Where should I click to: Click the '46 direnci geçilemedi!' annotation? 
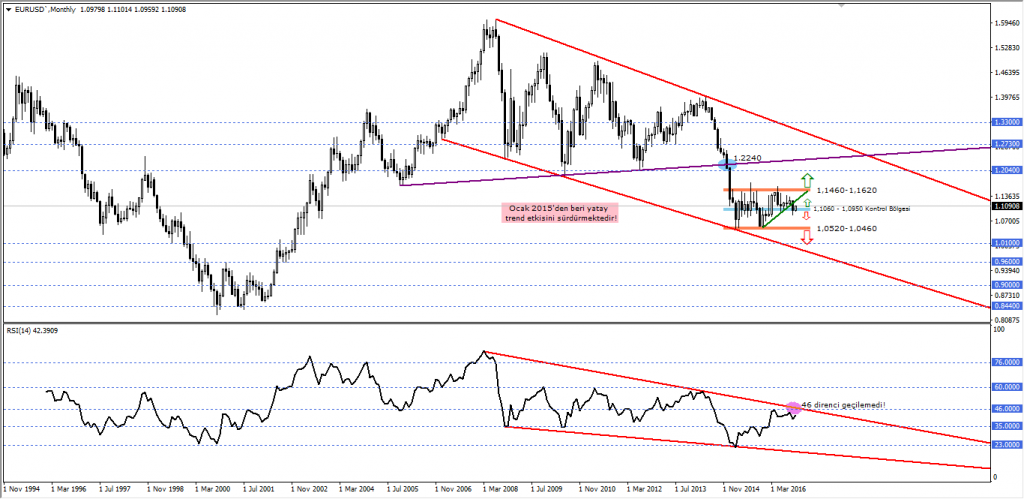[844, 406]
